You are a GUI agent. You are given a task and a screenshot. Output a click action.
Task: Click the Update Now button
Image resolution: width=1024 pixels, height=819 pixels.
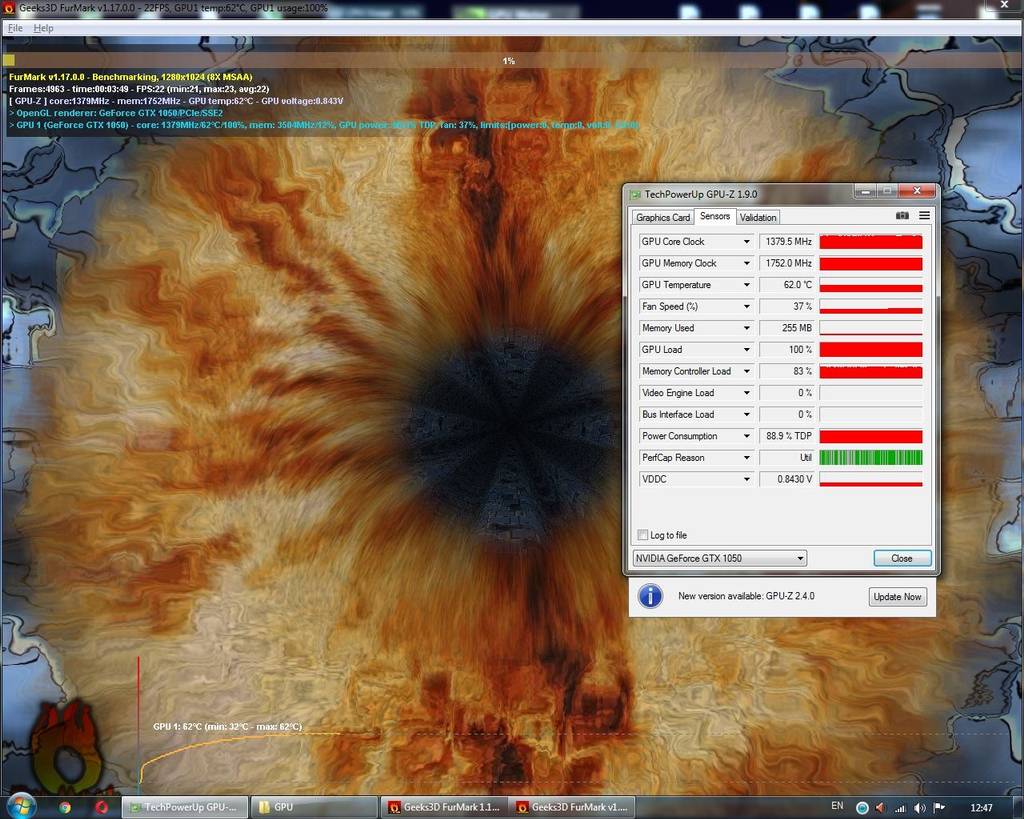click(897, 597)
